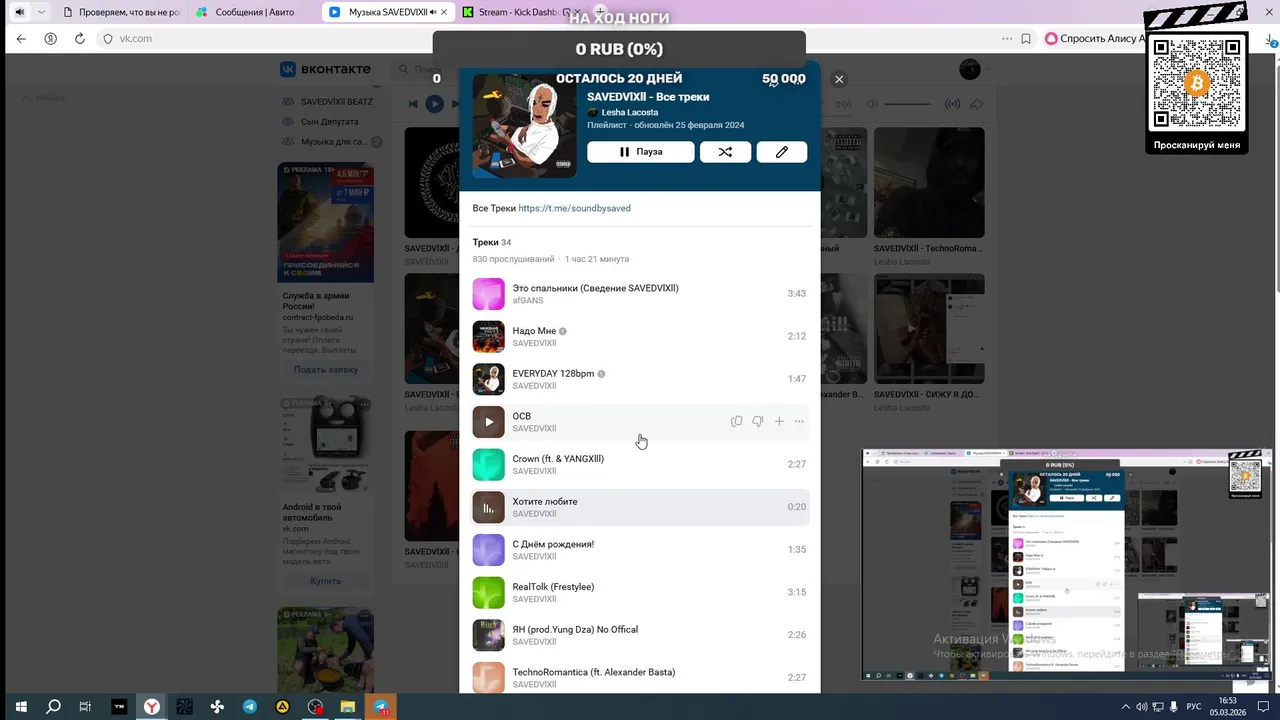Click Спросить Алису button
The width and height of the screenshot is (1280, 720).
1093,39
